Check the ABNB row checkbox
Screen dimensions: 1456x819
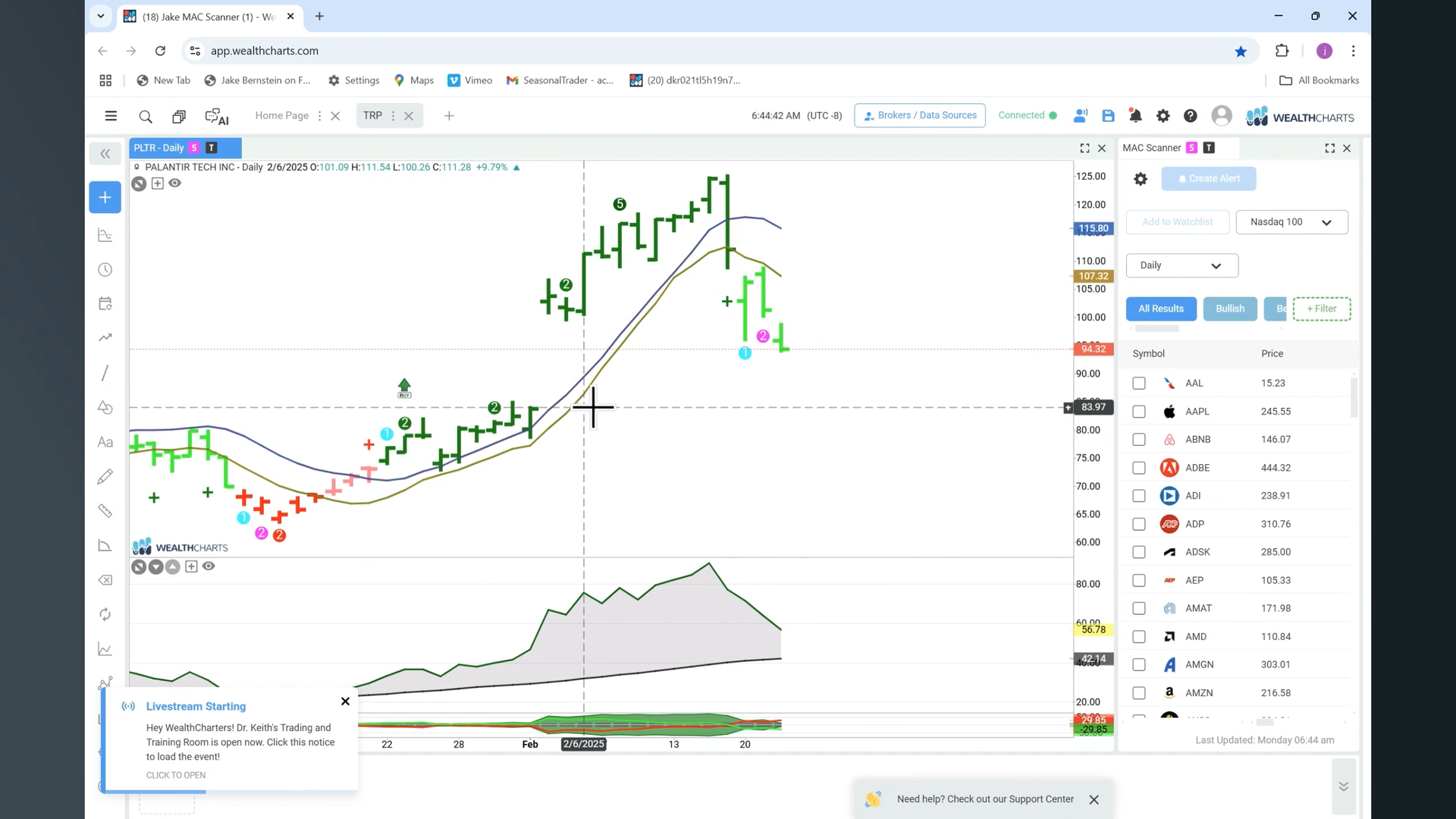(1139, 440)
